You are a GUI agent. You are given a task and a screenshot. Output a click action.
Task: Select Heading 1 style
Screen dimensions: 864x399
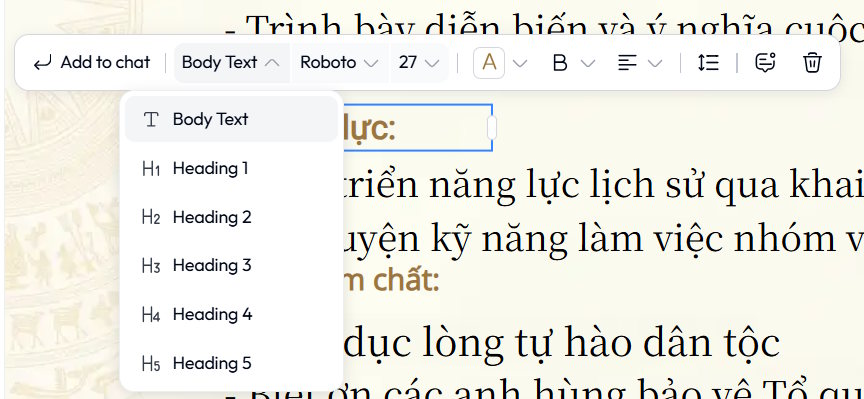pyautogui.click(x=231, y=168)
